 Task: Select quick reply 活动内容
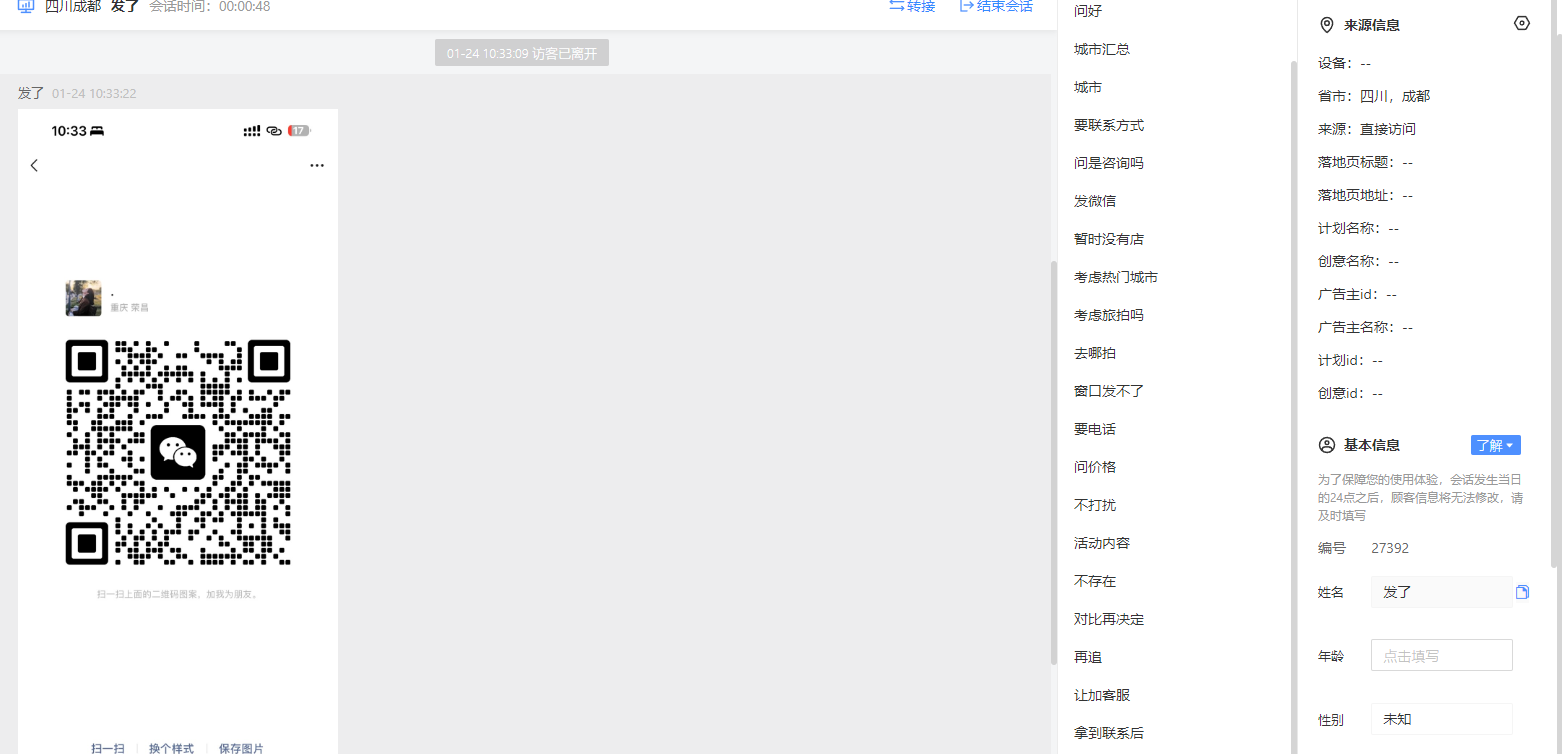(1102, 543)
